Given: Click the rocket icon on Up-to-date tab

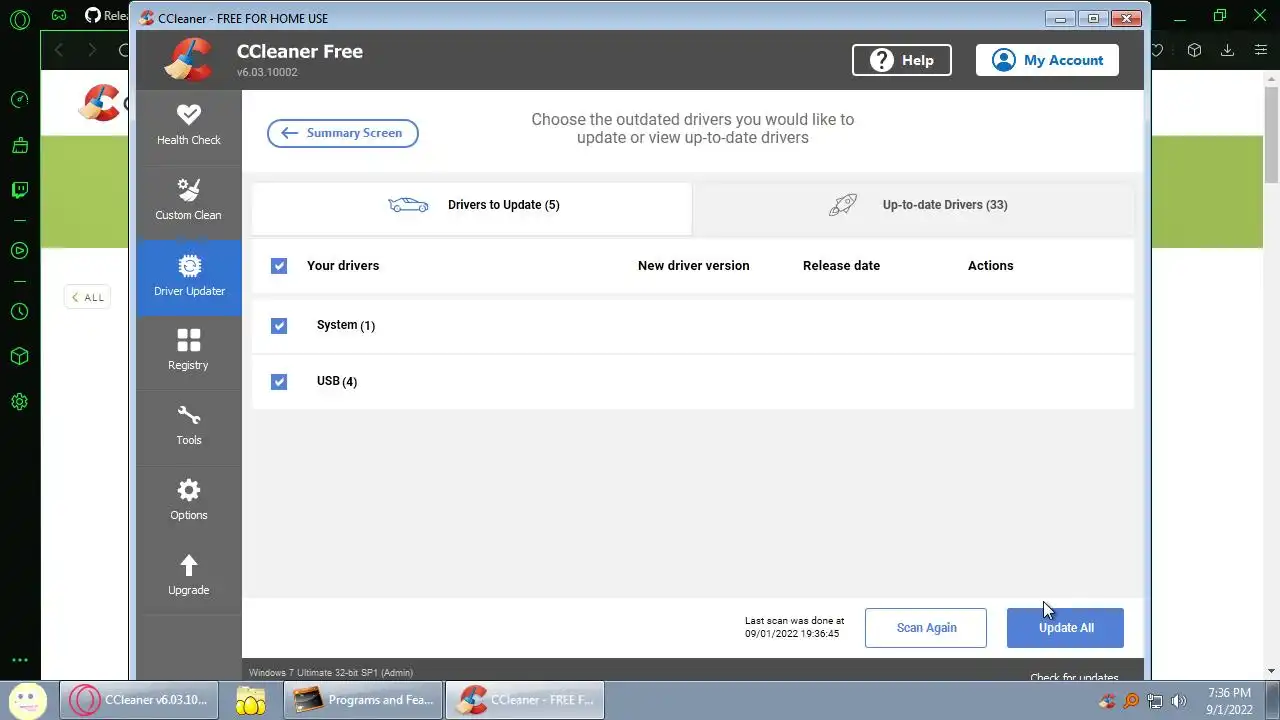Looking at the screenshot, I should click(x=842, y=205).
